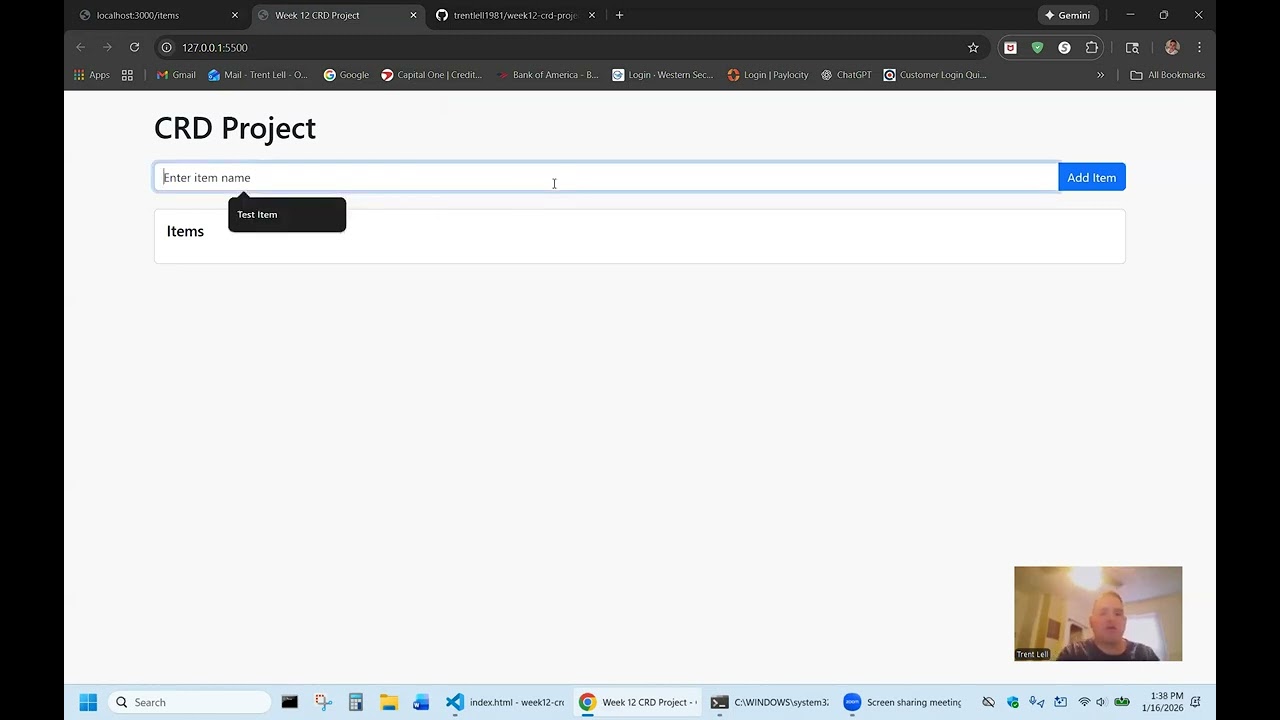
Task: Open the Chrome profile avatar
Action: [1172, 47]
